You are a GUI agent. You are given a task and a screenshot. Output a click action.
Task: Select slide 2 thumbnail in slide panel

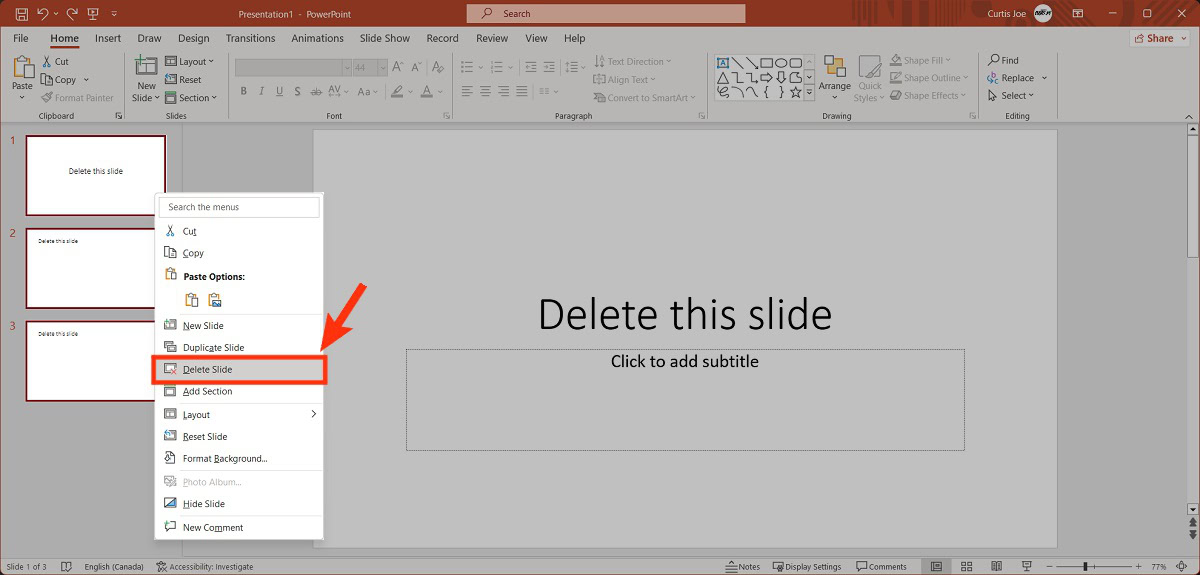point(95,268)
